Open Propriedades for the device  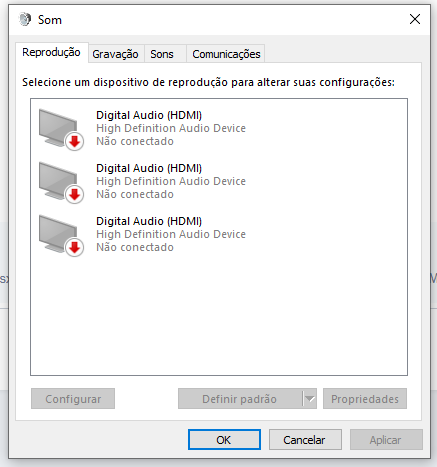(x=365, y=398)
